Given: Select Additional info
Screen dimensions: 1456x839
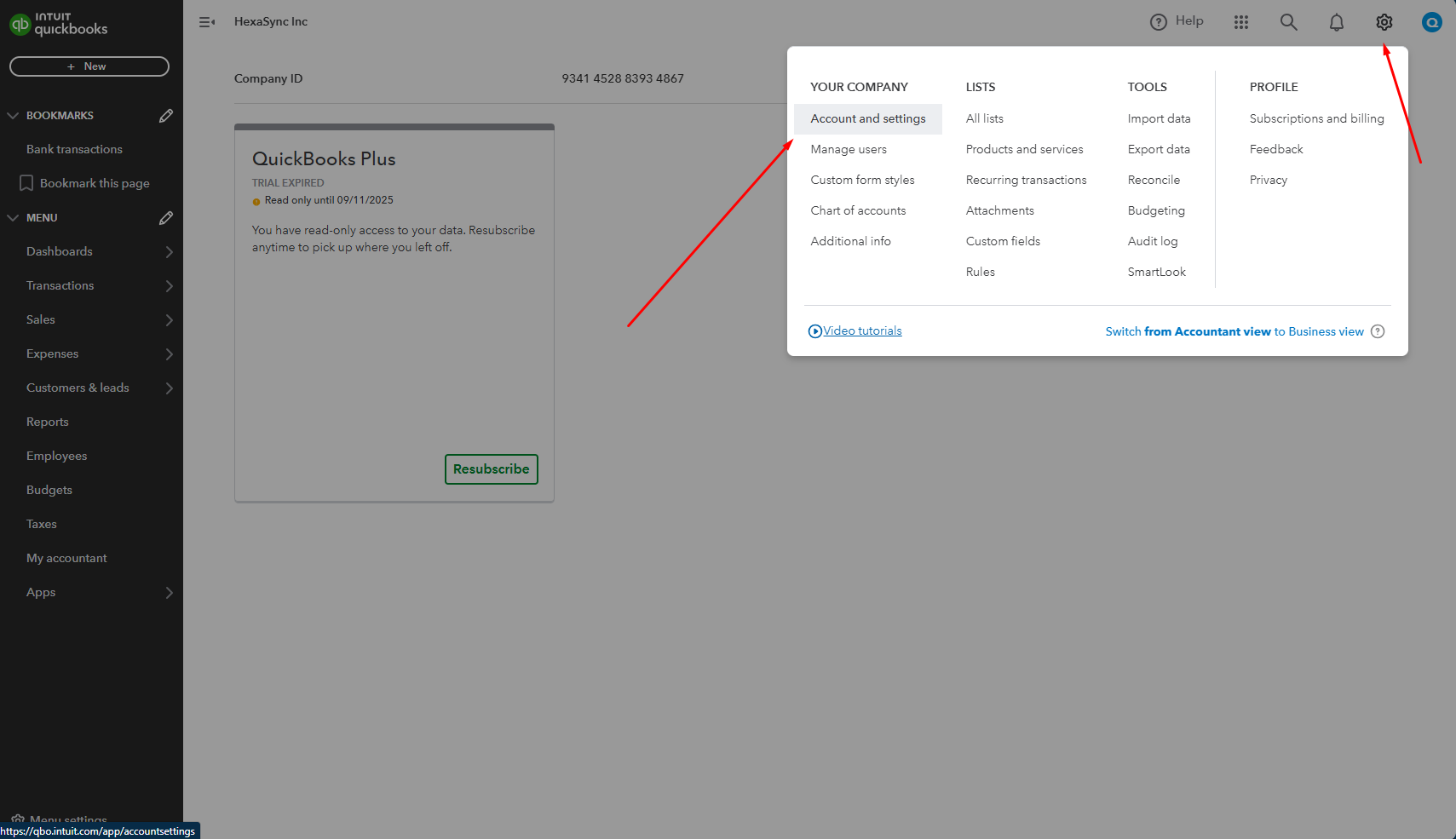Looking at the screenshot, I should [x=850, y=241].
